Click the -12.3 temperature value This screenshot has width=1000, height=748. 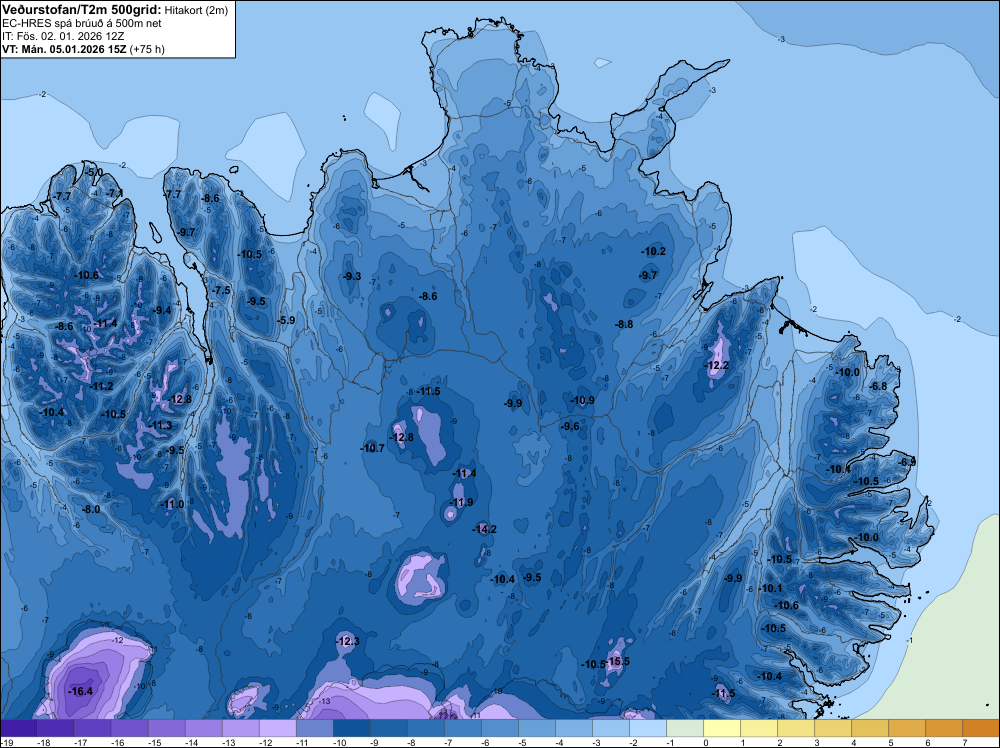point(348,641)
